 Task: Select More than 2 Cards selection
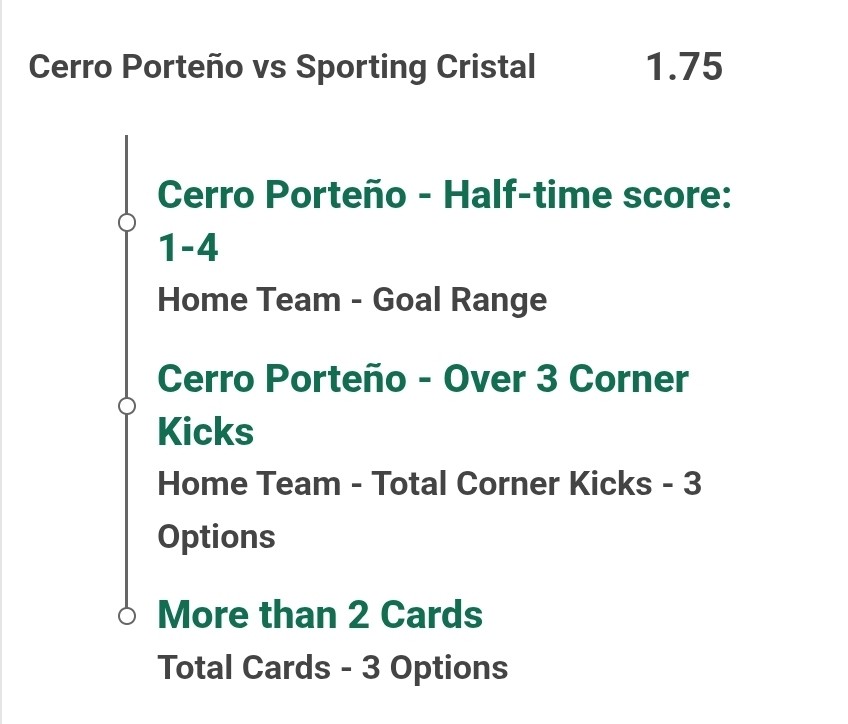click(320, 615)
